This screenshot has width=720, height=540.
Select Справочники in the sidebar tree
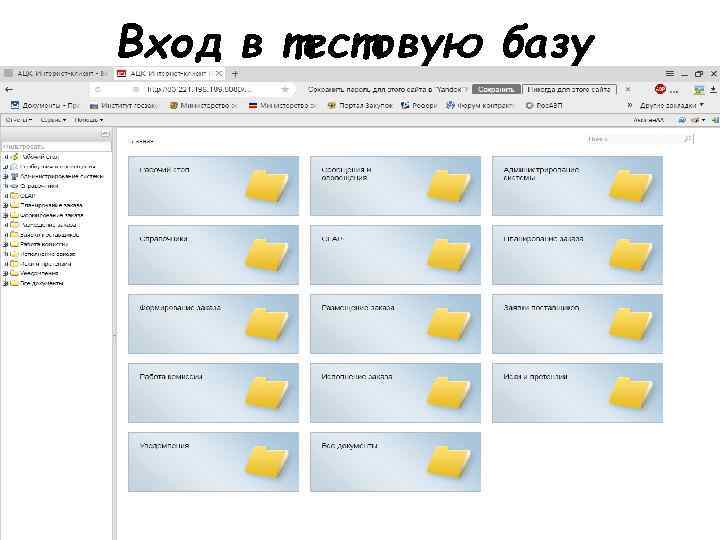(x=39, y=186)
